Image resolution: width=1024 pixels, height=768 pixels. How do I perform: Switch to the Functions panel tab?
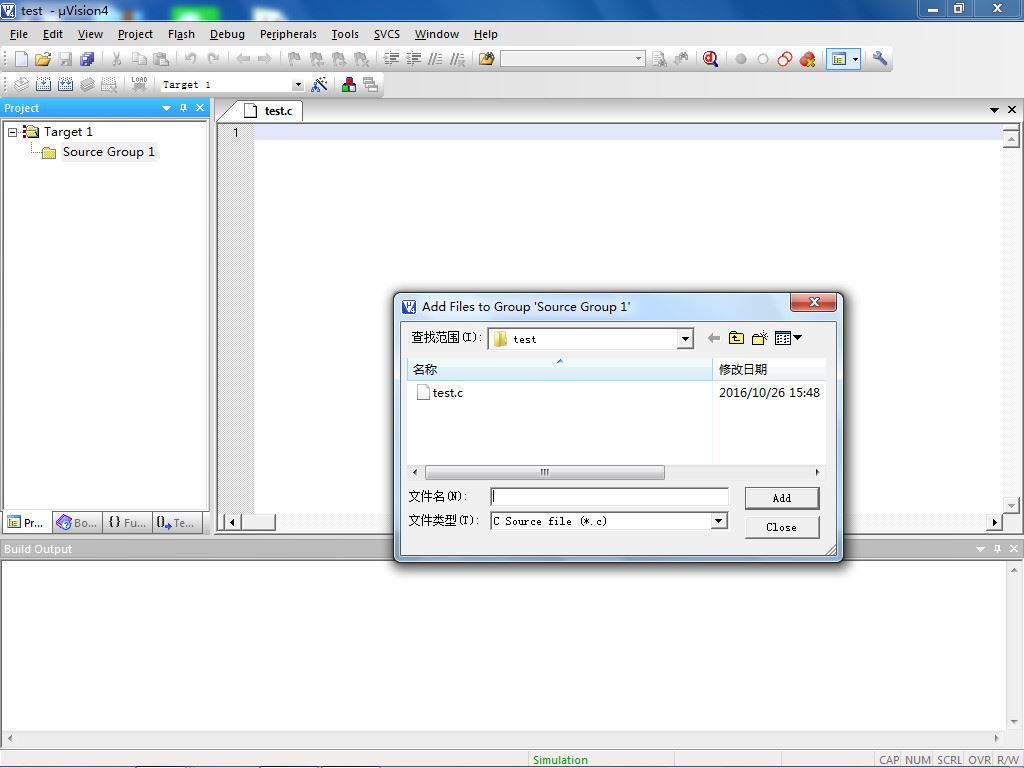click(x=127, y=522)
